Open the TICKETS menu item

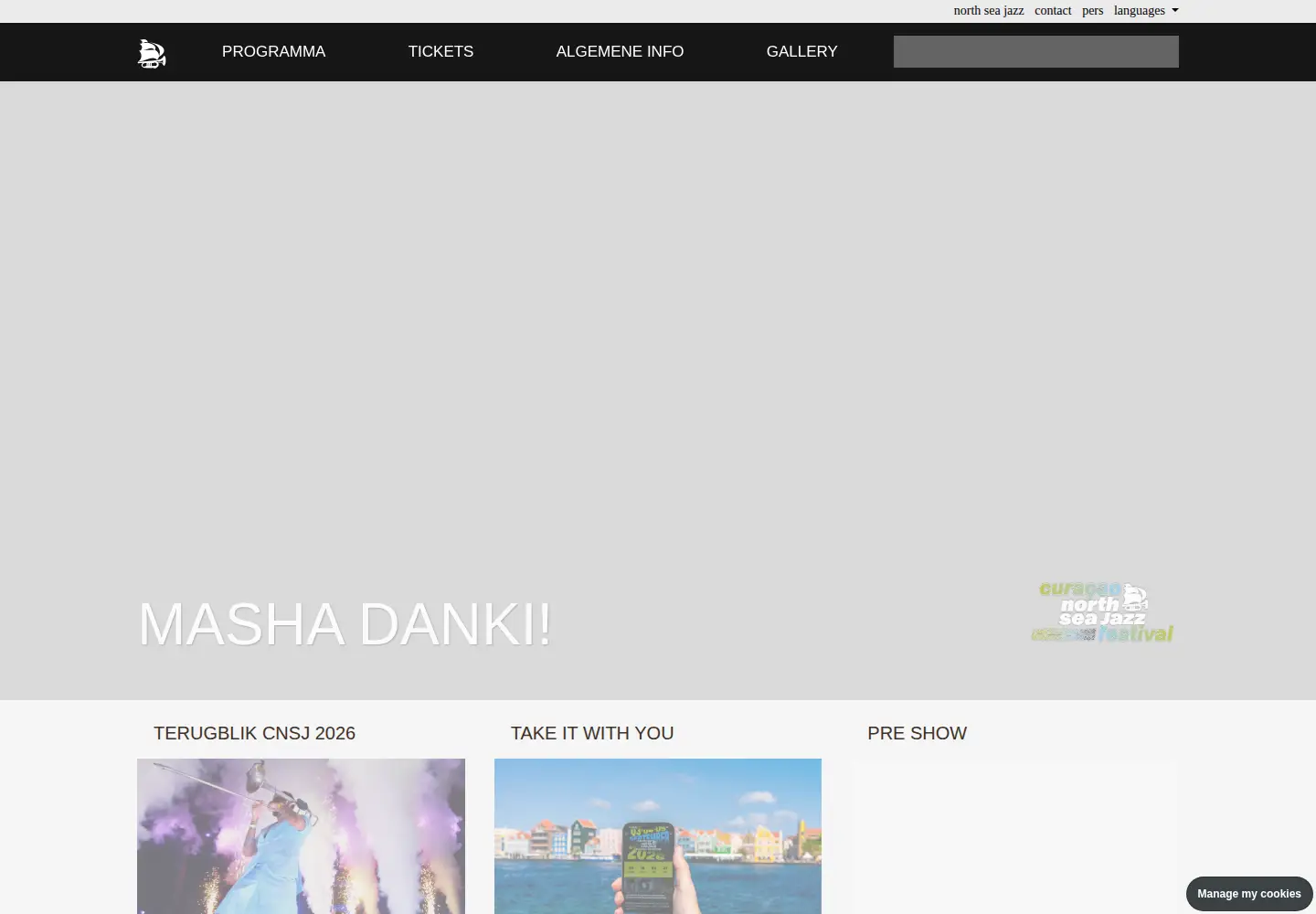pyautogui.click(x=440, y=52)
